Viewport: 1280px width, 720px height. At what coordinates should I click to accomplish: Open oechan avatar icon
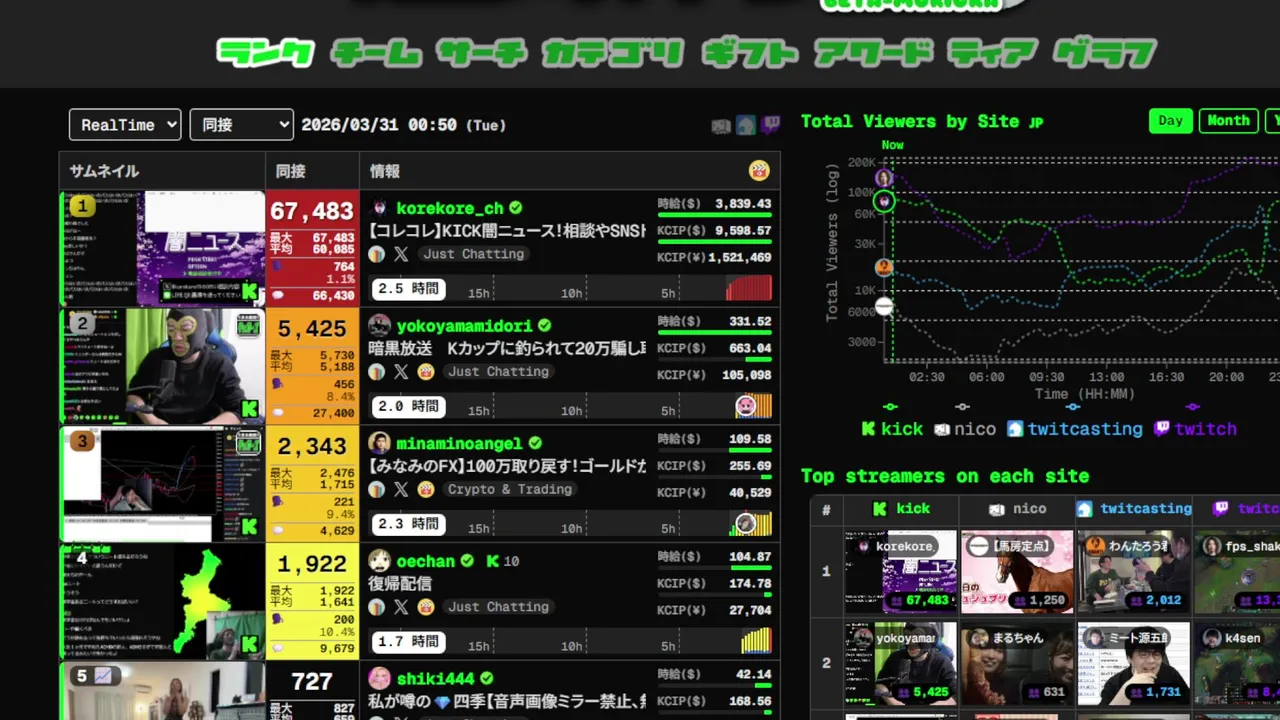coord(379,561)
